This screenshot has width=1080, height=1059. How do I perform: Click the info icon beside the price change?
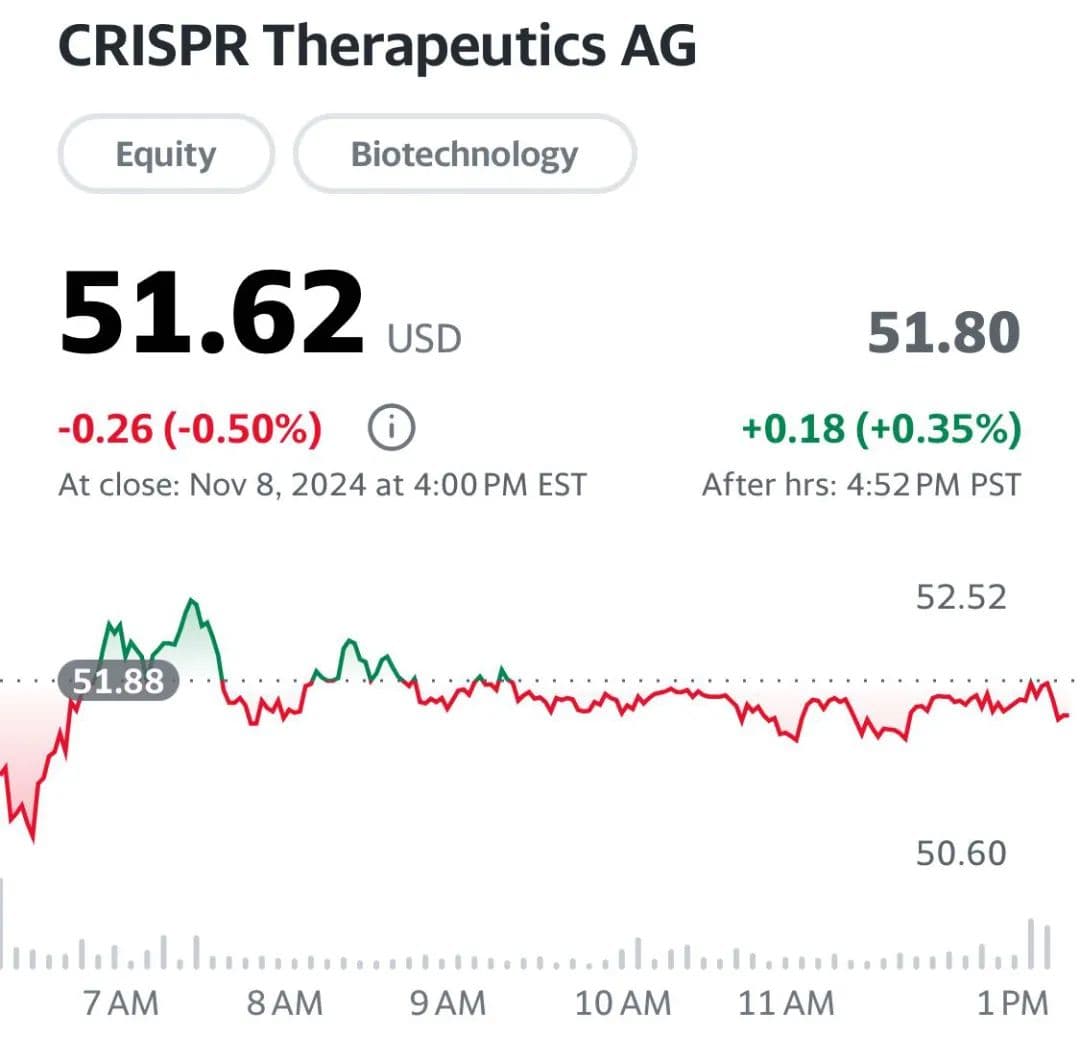(x=392, y=429)
